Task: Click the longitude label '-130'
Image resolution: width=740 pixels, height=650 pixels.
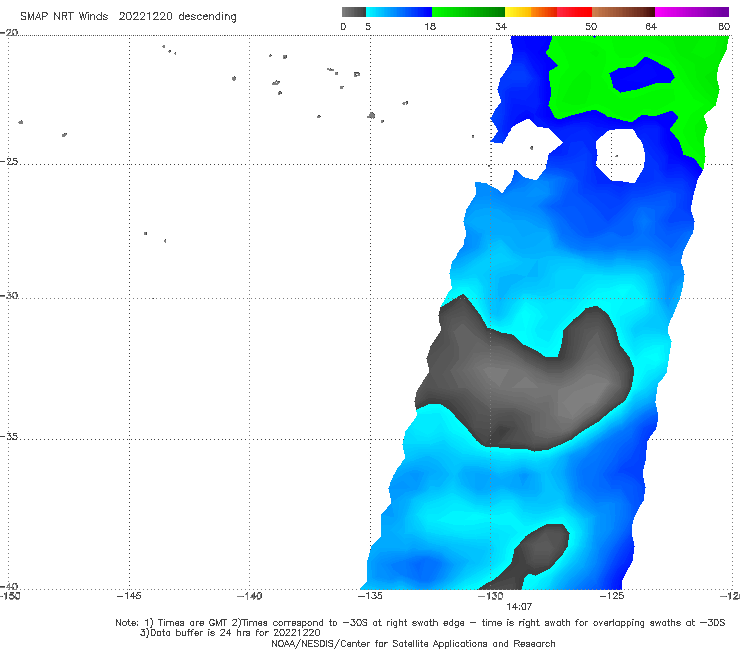Action: tap(491, 596)
